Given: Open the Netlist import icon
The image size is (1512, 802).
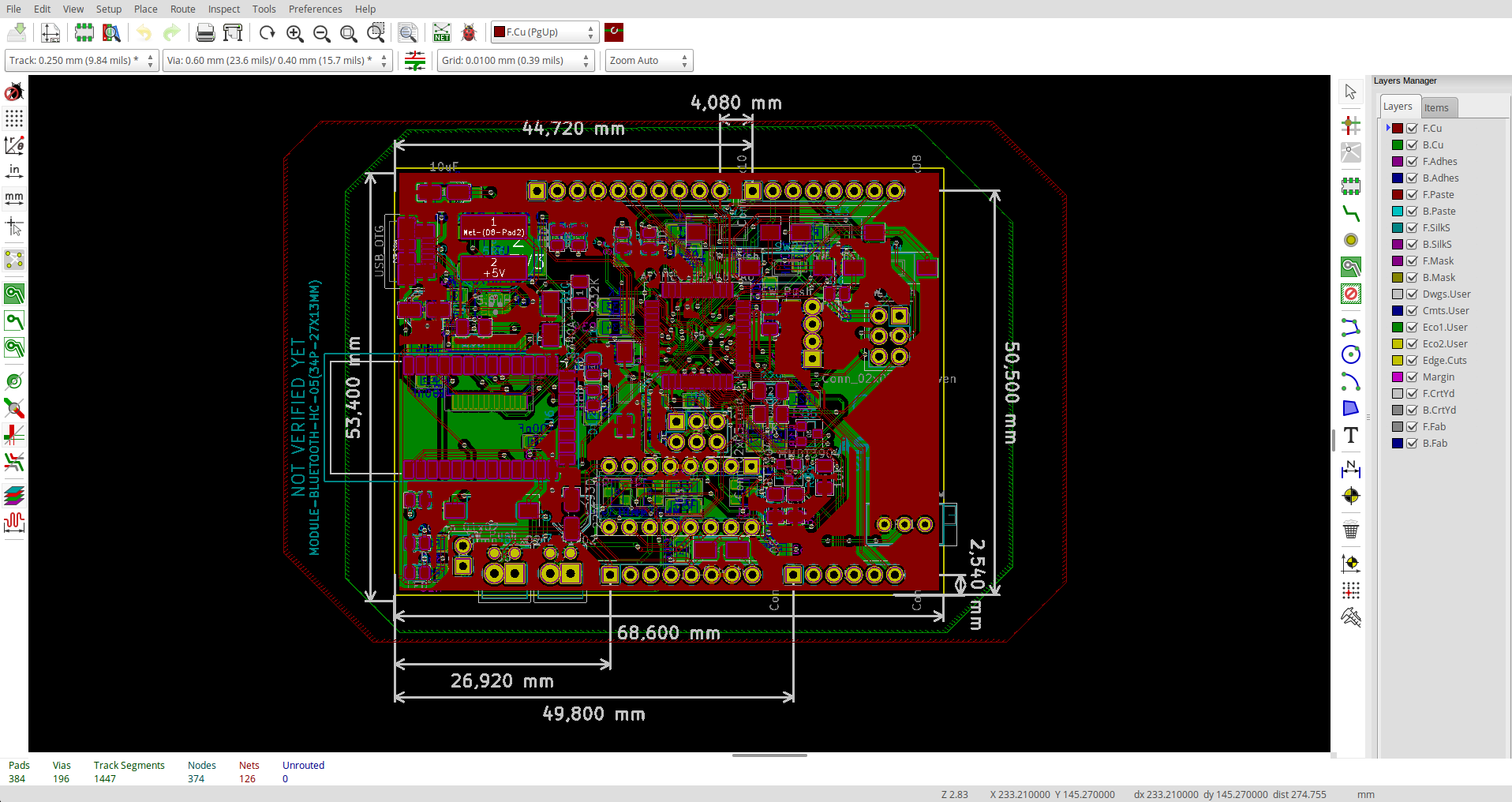Looking at the screenshot, I should pyautogui.click(x=442, y=32).
